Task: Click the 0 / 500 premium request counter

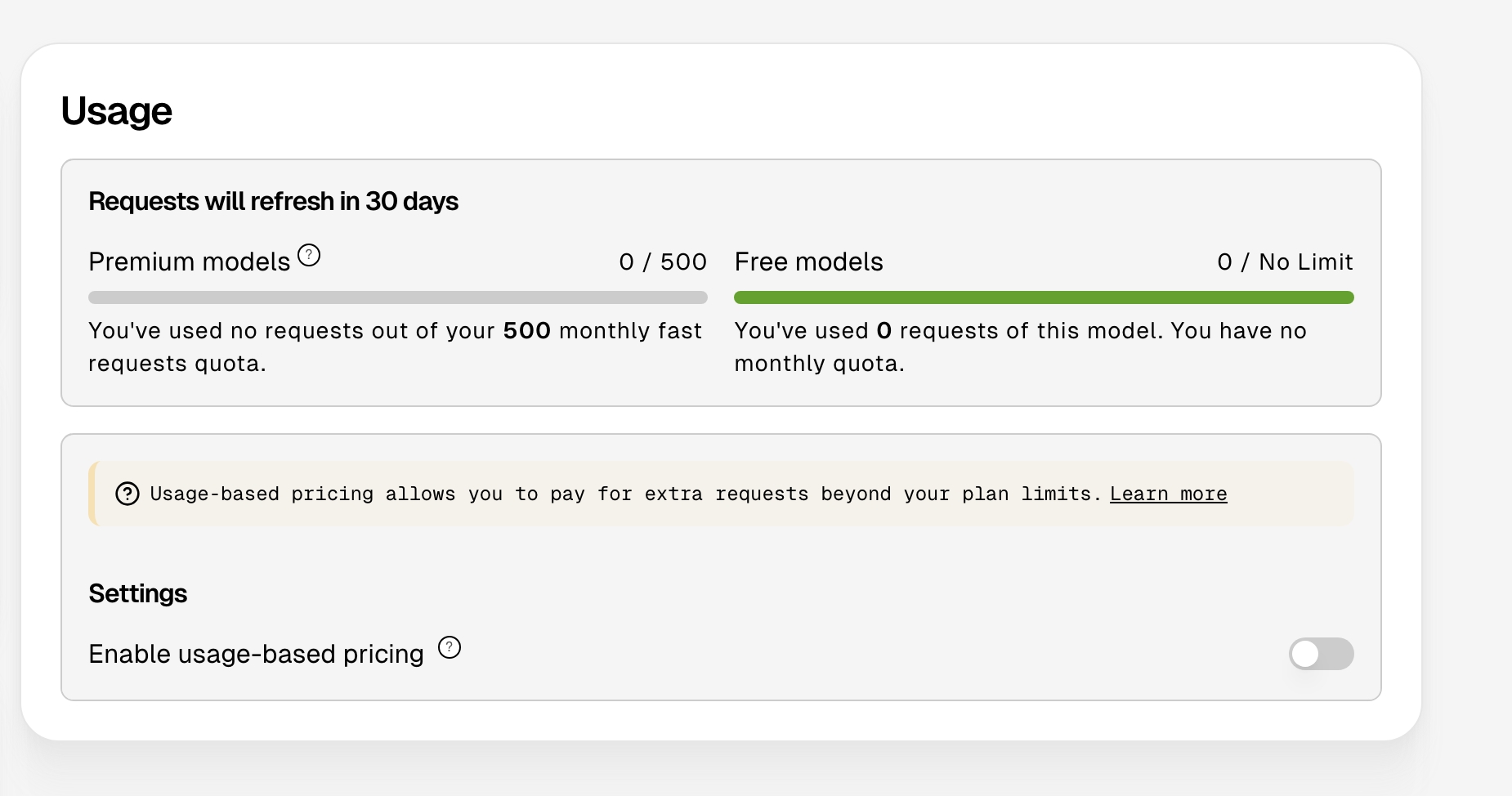Action: tap(663, 262)
